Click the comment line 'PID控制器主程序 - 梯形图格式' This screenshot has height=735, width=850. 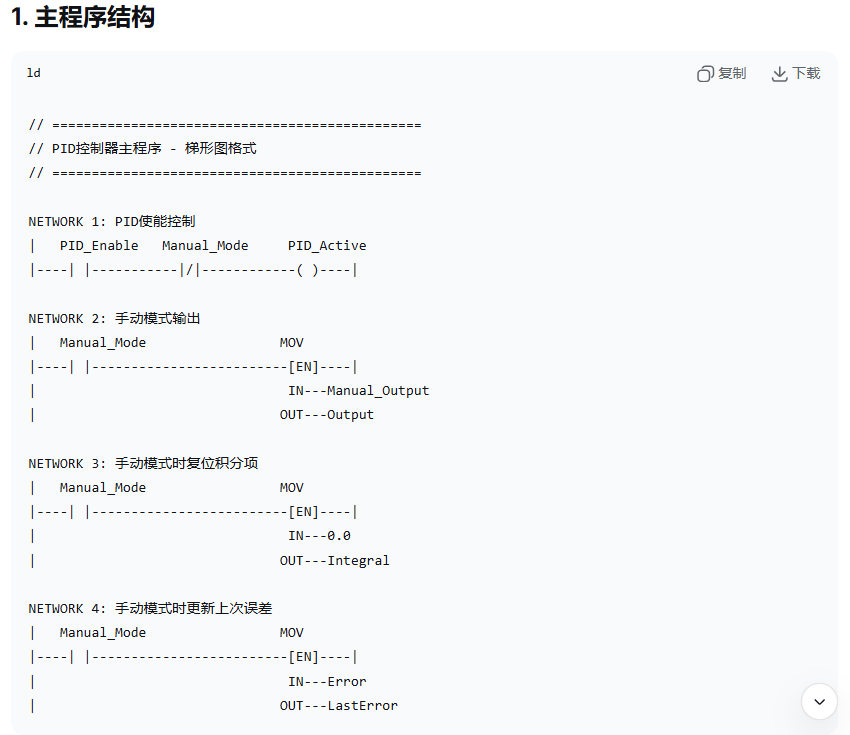[x=143, y=149]
